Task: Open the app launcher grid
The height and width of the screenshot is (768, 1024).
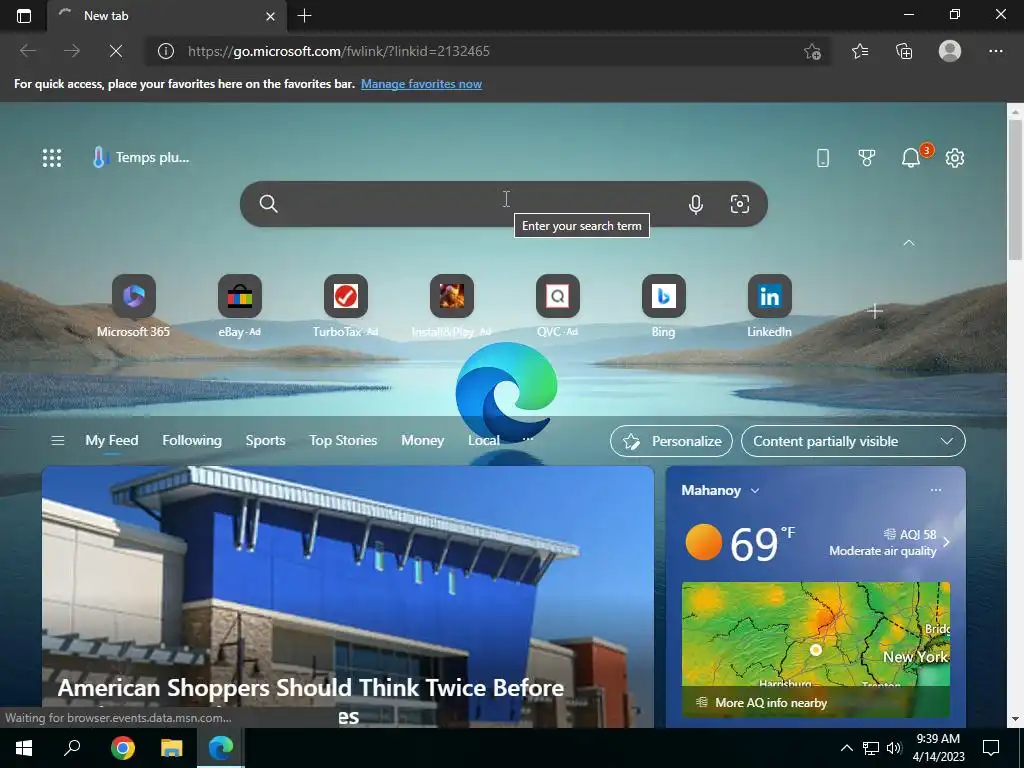Action: (52, 157)
